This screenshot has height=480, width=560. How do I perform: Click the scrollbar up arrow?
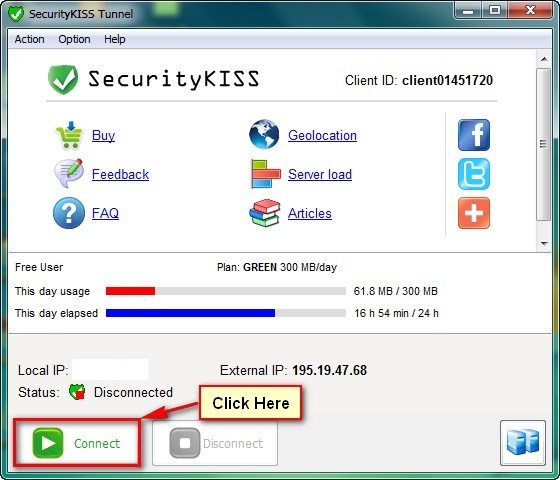pyautogui.click(x=544, y=59)
